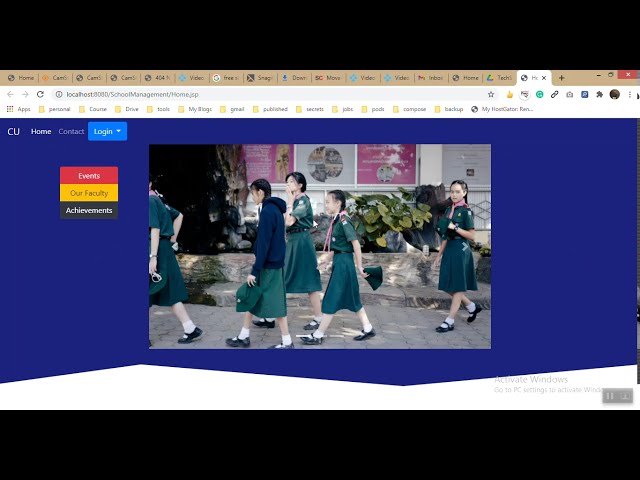The width and height of the screenshot is (640, 480).
Task: Click the blue square extension icon
Action: point(584,94)
